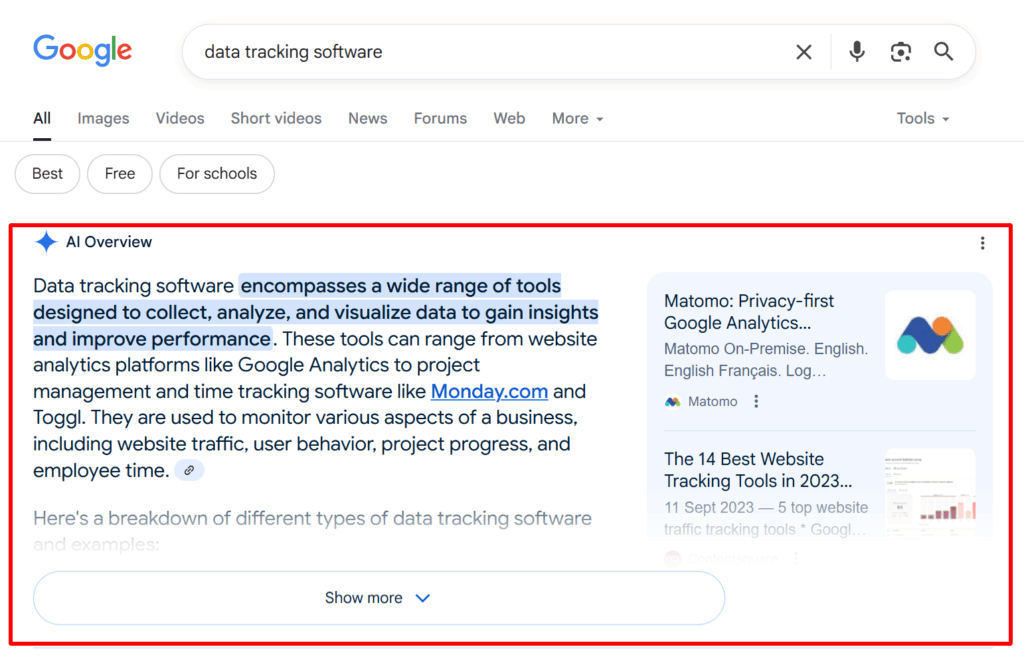Click highlighted text 'encompasses a wide range of tools'
Screen dimensions: 1024x663
(401, 285)
